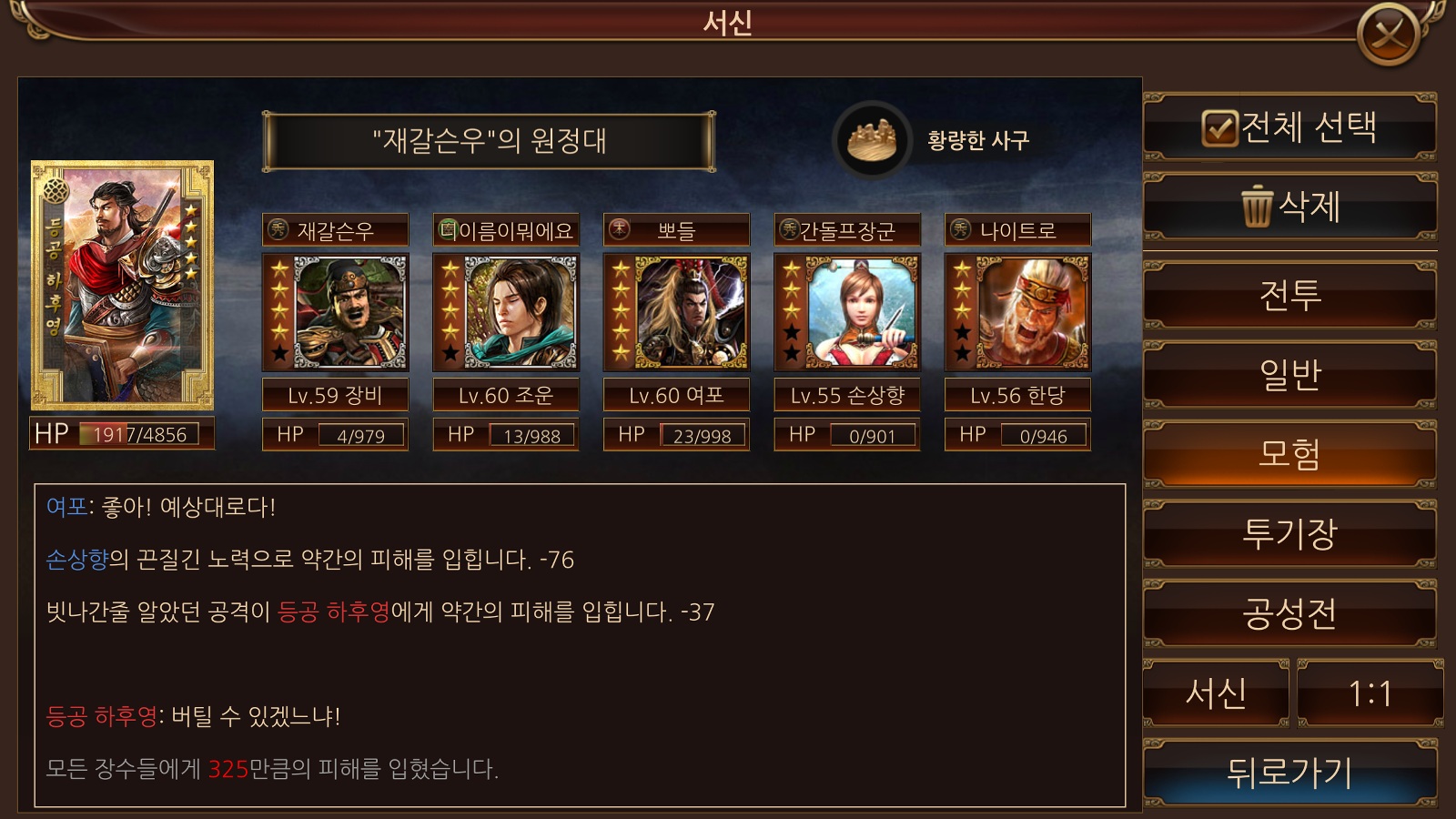
Task: Open the 전투 tab
Action: tap(1290, 294)
